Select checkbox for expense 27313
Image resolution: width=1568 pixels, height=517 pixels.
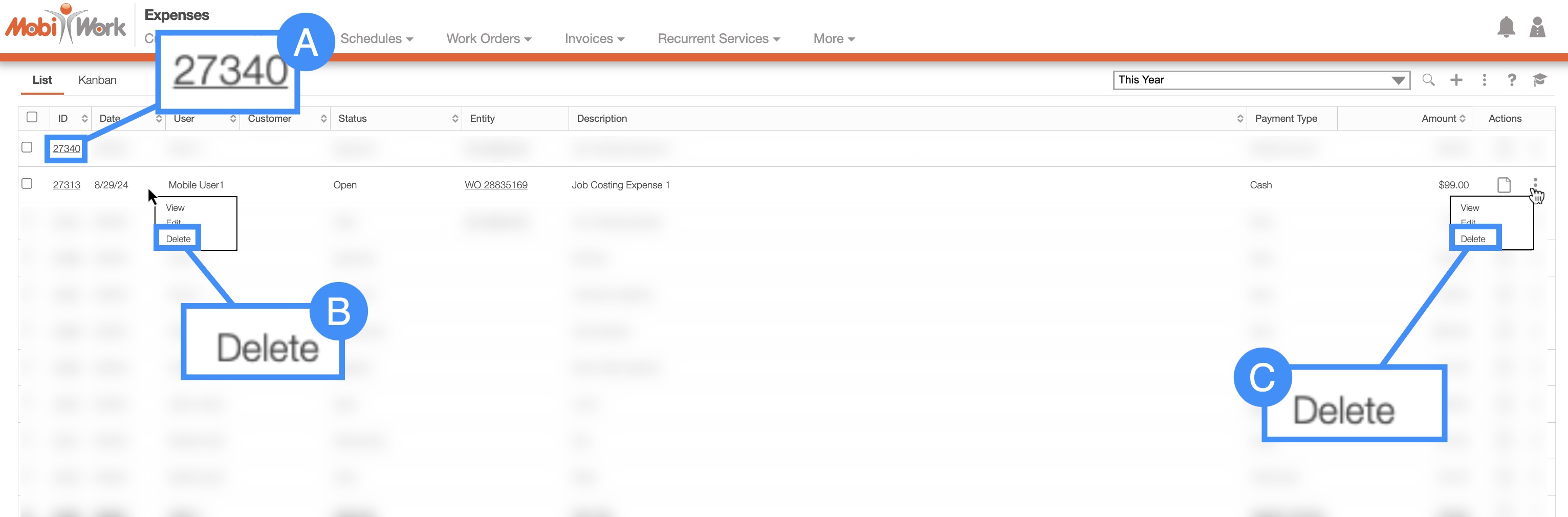(27, 183)
